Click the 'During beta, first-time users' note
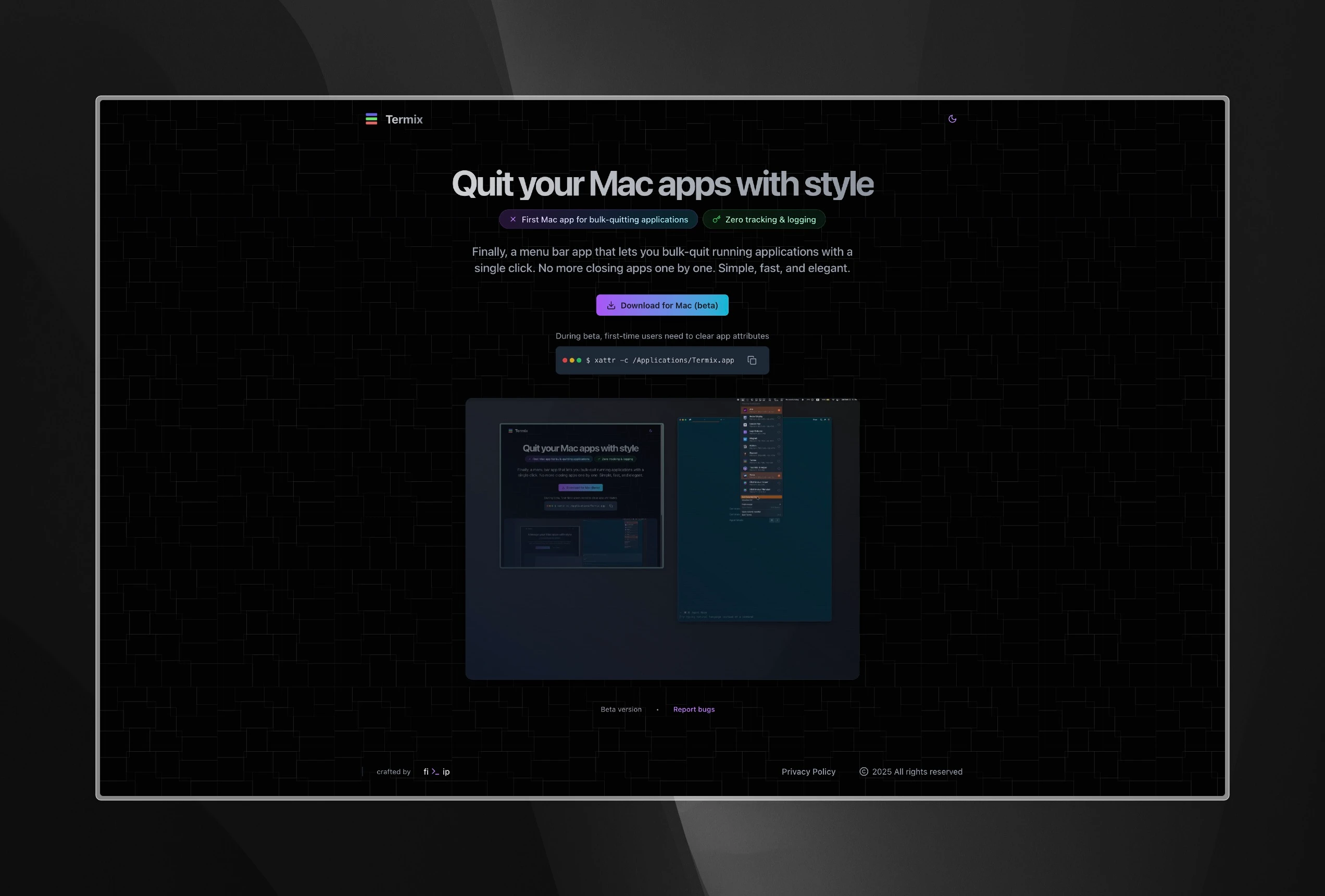 (662, 336)
